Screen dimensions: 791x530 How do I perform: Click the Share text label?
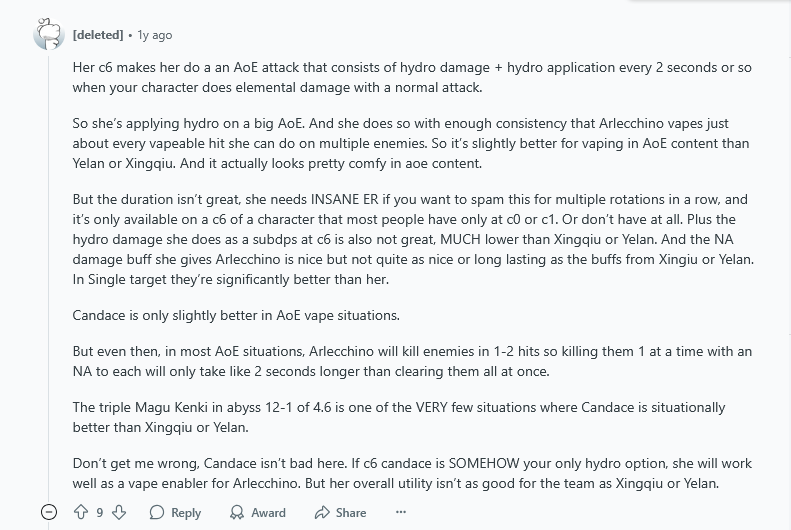coord(351,513)
